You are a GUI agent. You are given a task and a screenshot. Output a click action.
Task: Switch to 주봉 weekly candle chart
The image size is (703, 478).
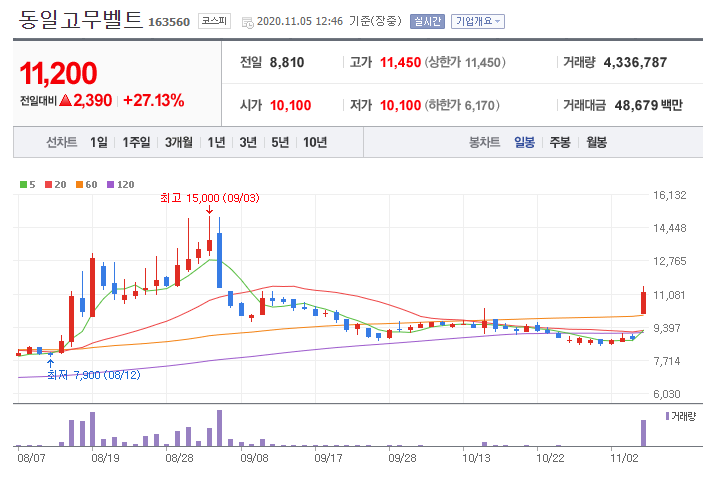point(560,142)
